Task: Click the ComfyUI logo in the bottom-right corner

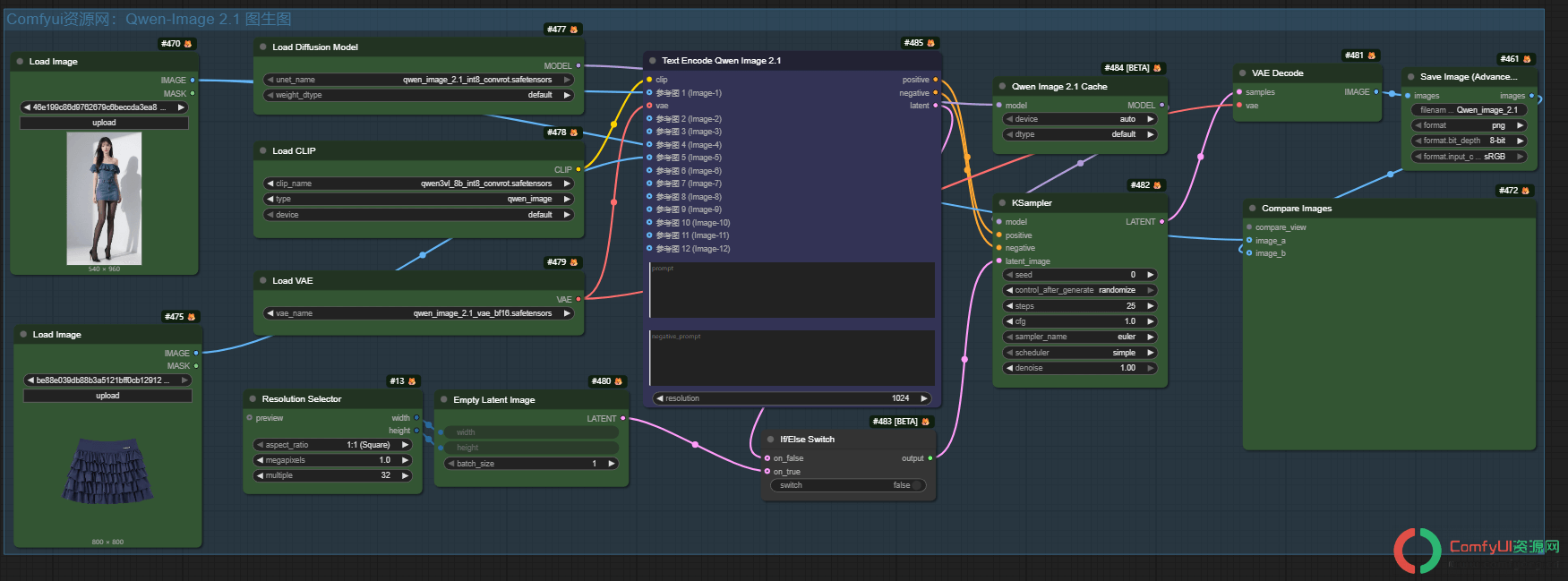Action: tap(1417, 550)
